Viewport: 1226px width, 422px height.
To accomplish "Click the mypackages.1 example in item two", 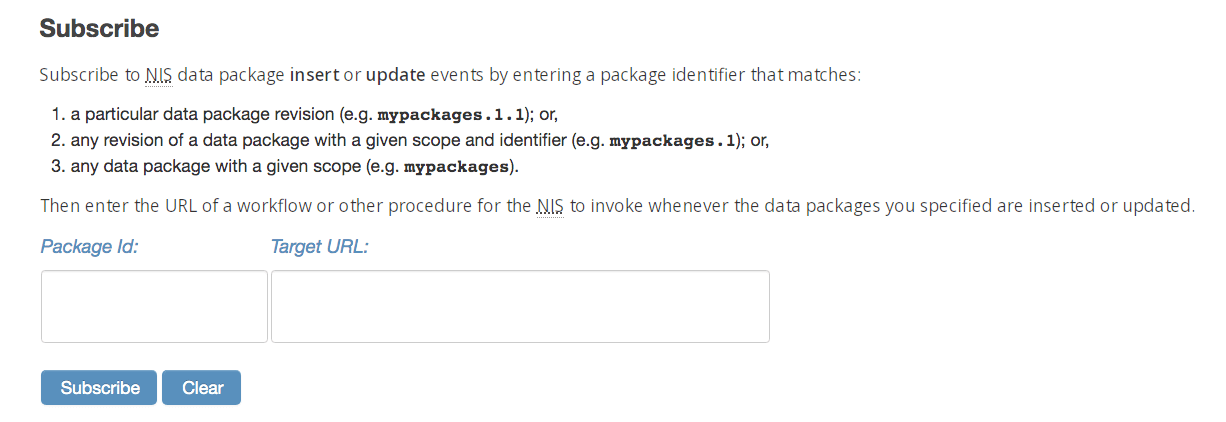I will [673, 140].
